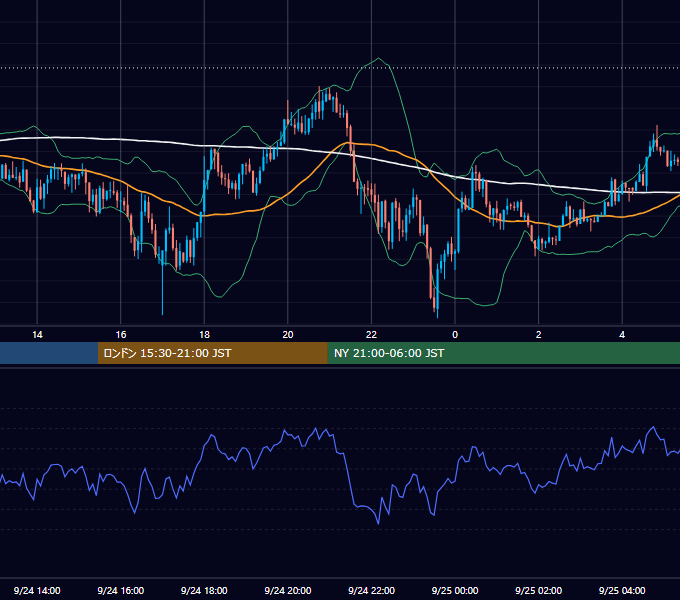Click hour label 22 on price chart axis
This screenshot has width=680, height=600.
coord(372,335)
